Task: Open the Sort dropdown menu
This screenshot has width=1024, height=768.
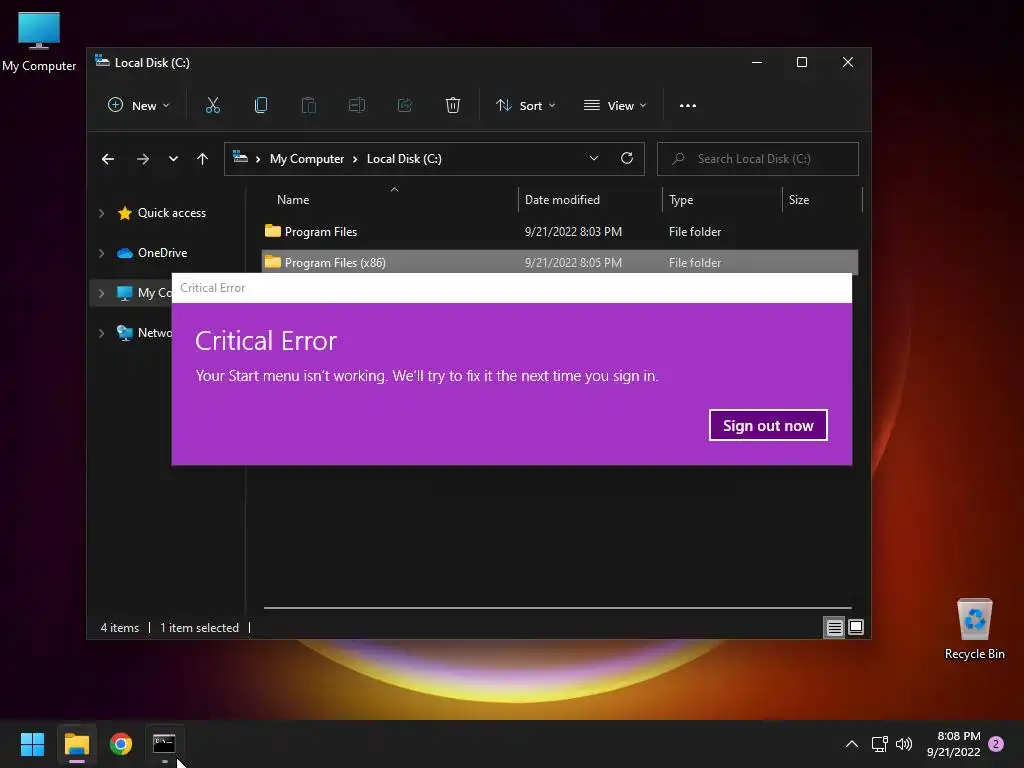Action: click(x=525, y=105)
